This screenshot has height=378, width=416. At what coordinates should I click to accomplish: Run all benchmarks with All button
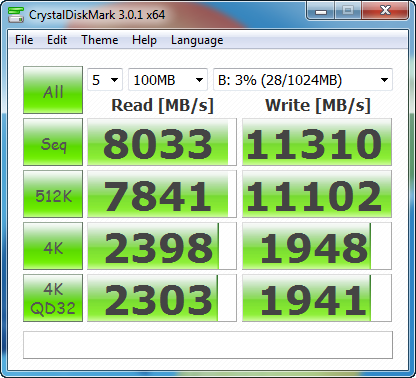[53, 90]
